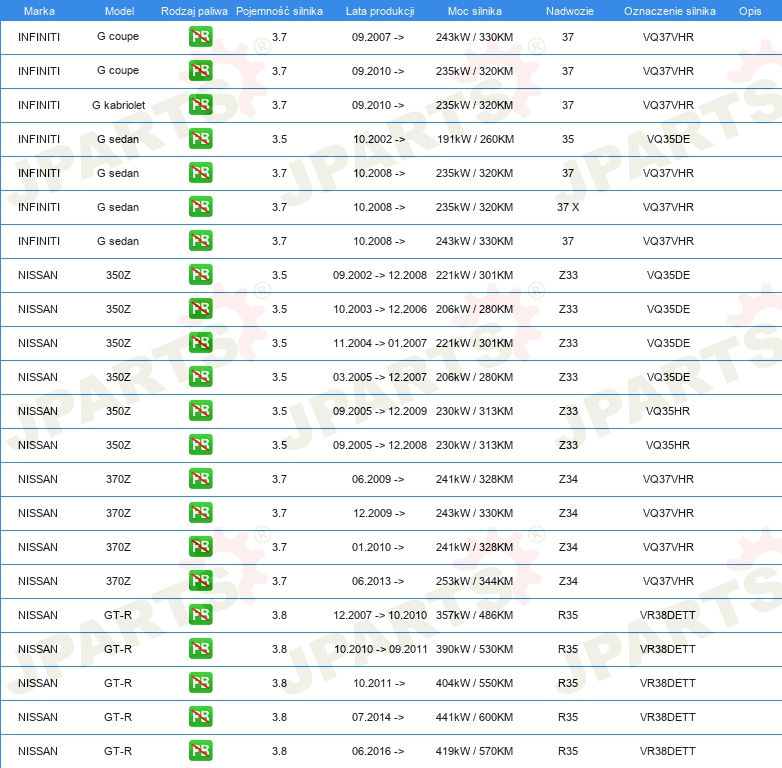Click the fuel icon in the 37 X G sedan row
The width and height of the screenshot is (782, 768).
200,207
